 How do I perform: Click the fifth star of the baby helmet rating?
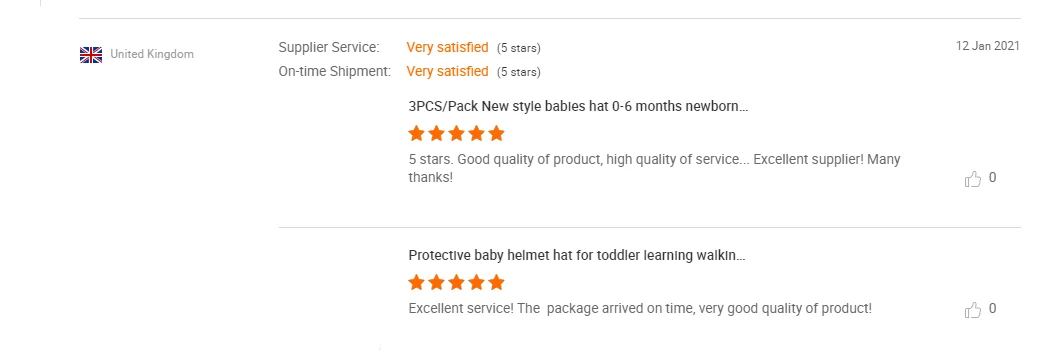(x=496, y=283)
